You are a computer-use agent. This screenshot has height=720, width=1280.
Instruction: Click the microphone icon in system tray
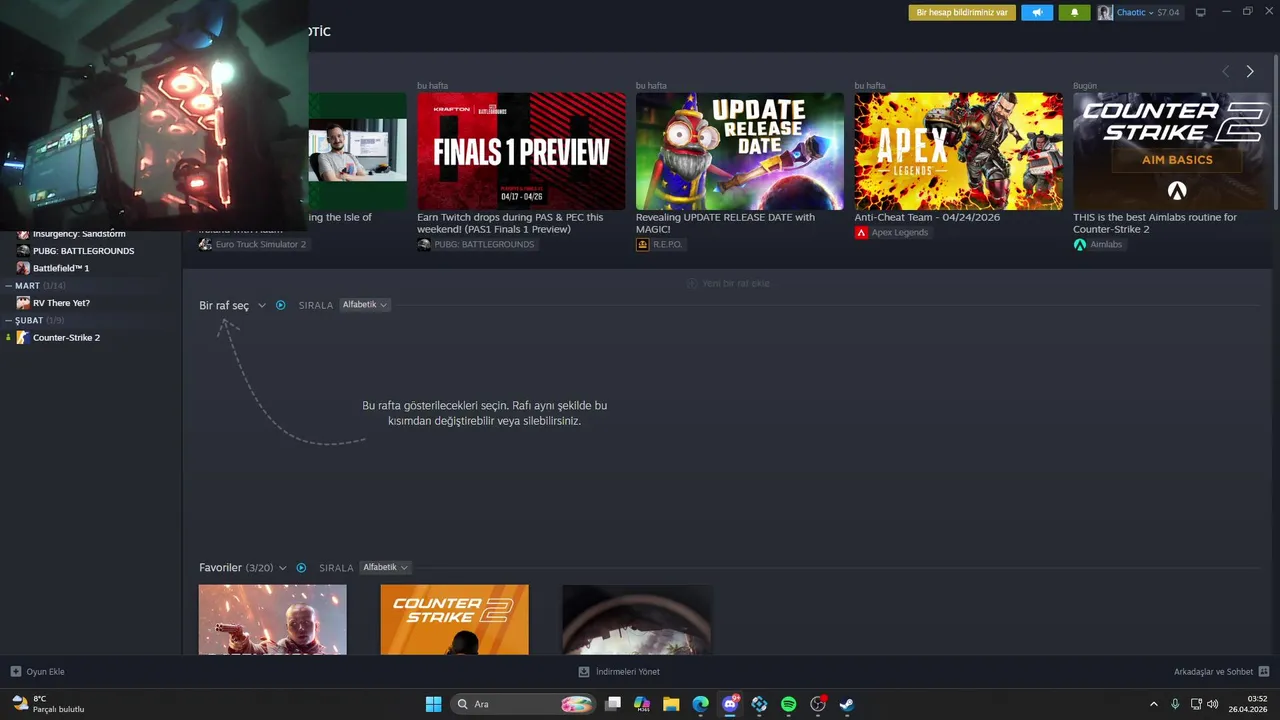click(x=1175, y=704)
